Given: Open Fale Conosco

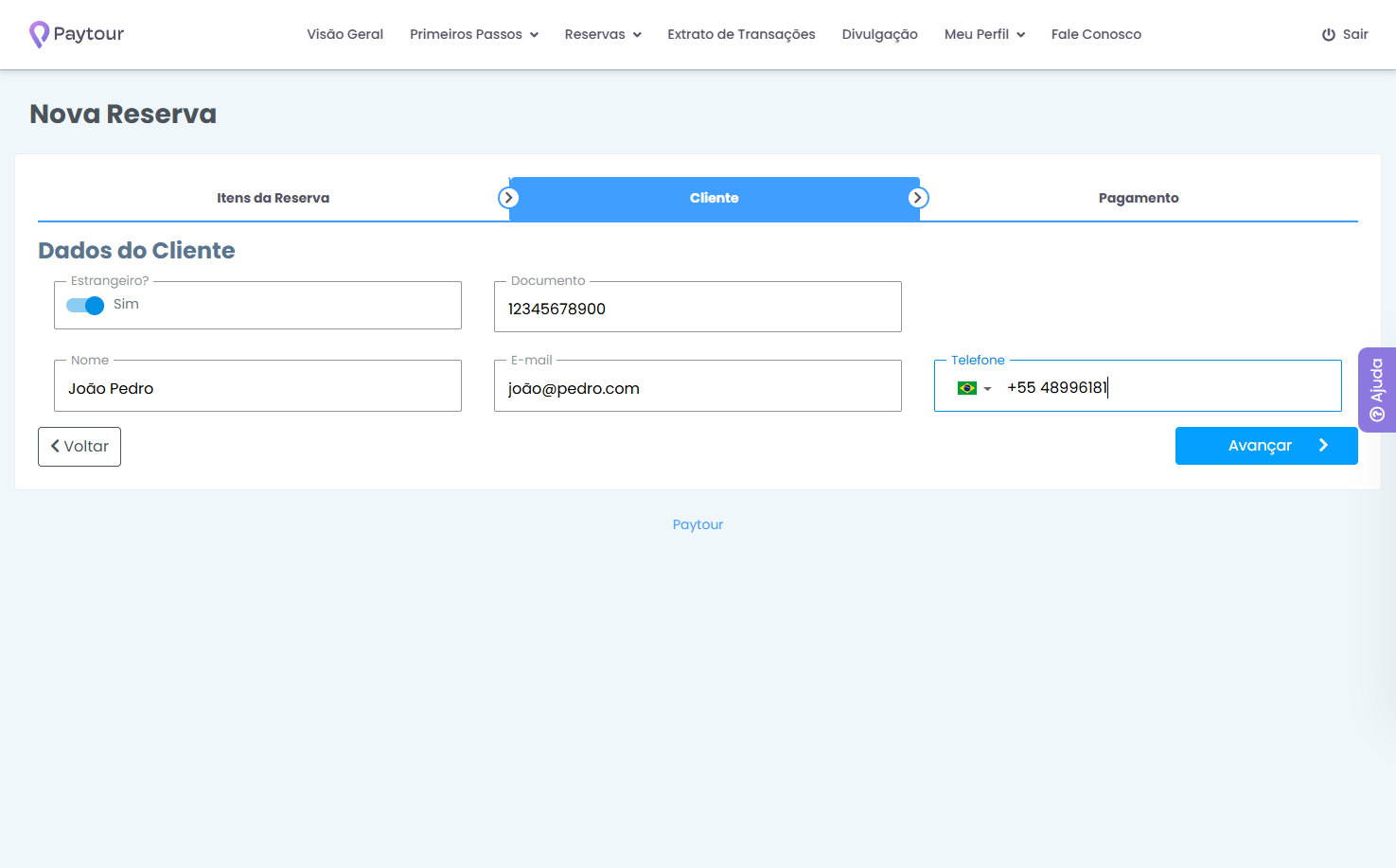Looking at the screenshot, I should 1096,34.
